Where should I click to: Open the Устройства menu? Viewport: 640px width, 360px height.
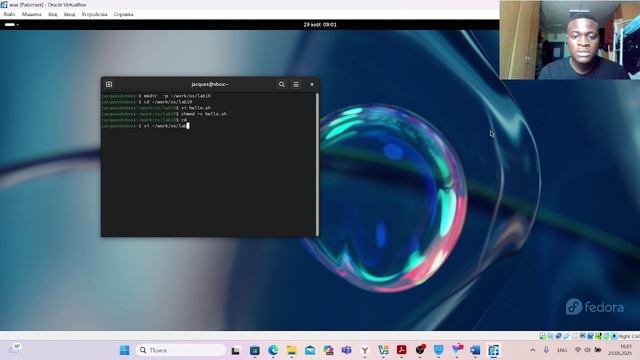(x=94, y=14)
